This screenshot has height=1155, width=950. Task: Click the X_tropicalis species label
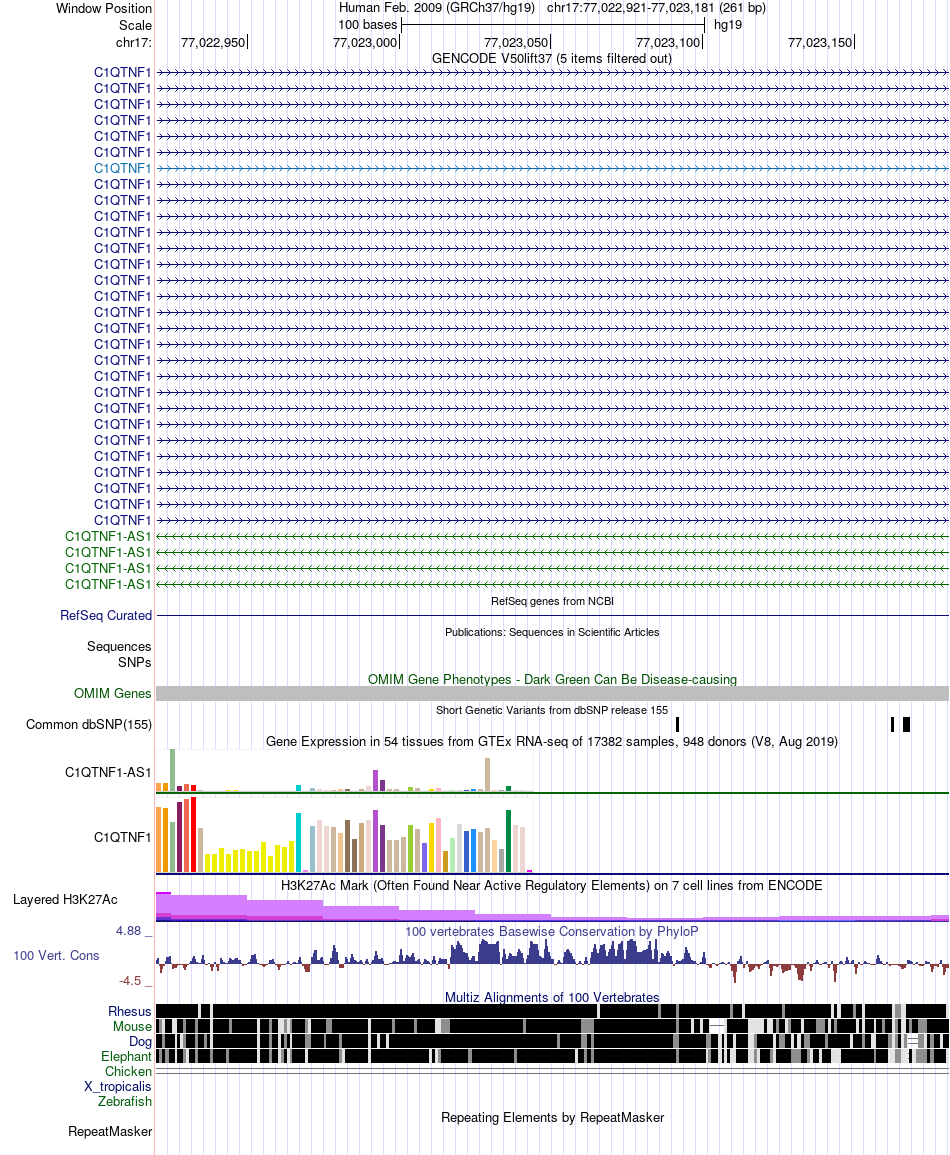(x=118, y=1086)
